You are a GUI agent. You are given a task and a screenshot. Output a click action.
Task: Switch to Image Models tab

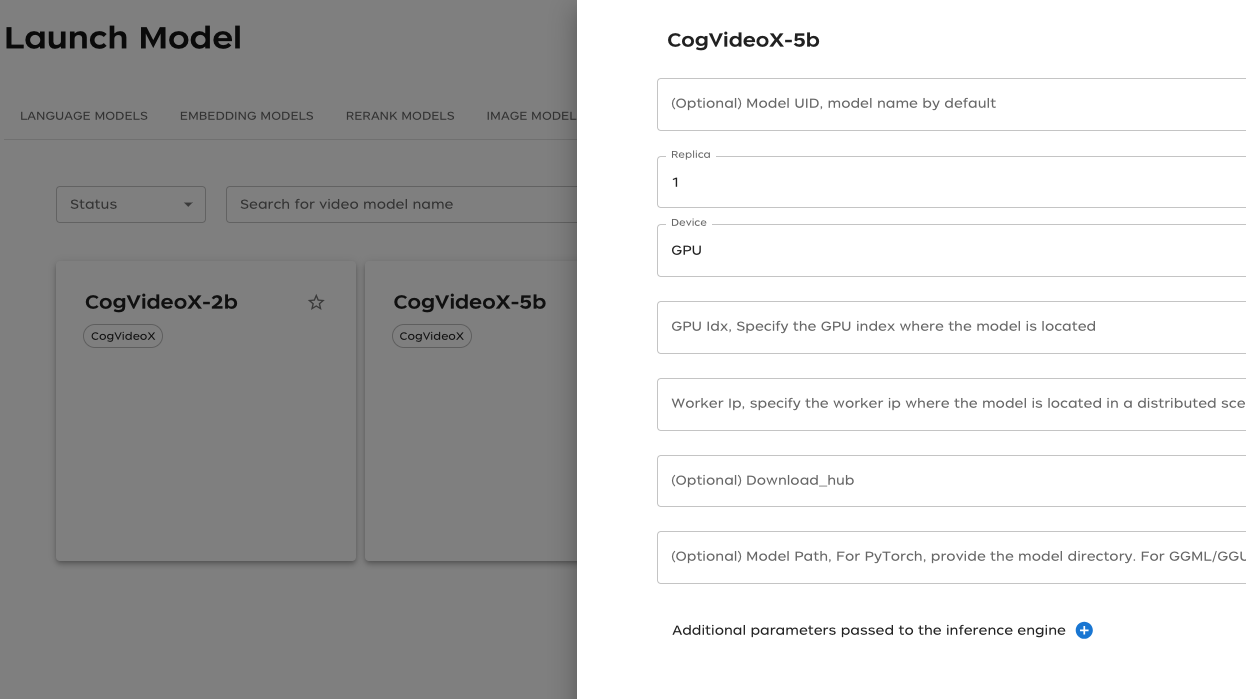coord(531,116)
